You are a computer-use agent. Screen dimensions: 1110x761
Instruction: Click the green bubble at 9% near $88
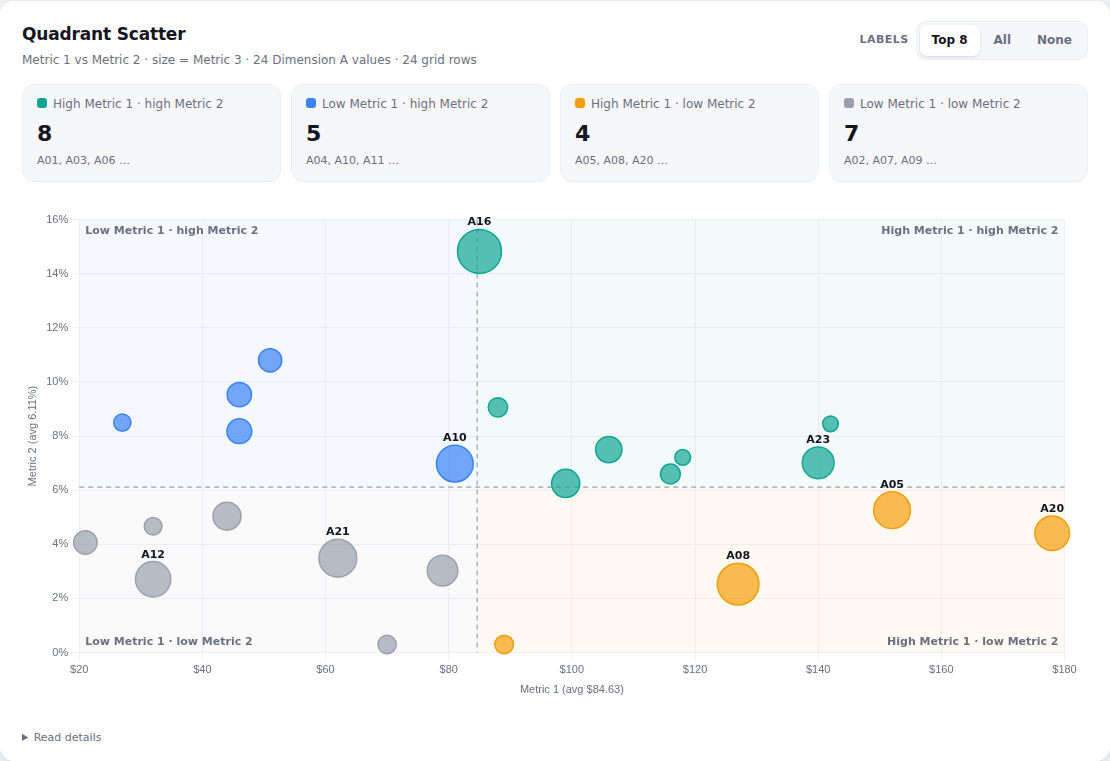coord(498,407)
